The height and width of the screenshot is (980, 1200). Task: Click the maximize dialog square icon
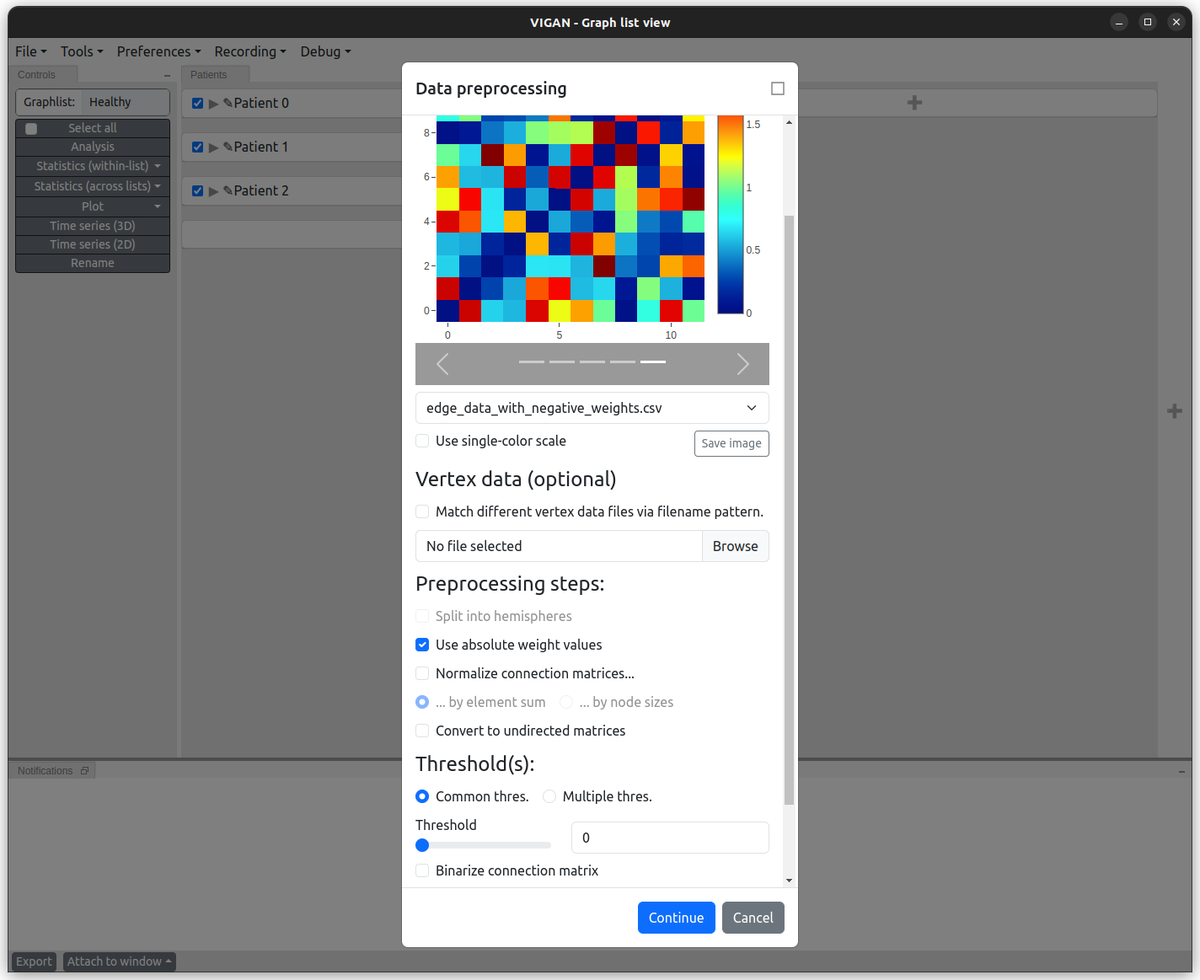point(778,89)
